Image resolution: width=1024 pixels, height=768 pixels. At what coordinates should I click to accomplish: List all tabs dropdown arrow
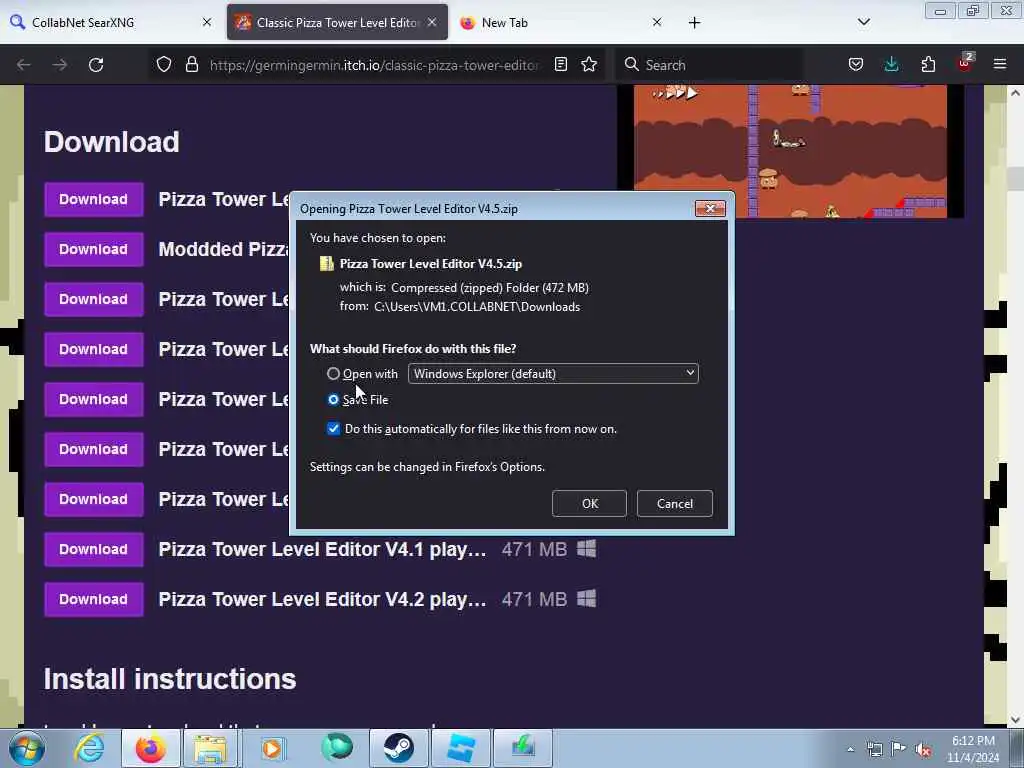[863, 22]
